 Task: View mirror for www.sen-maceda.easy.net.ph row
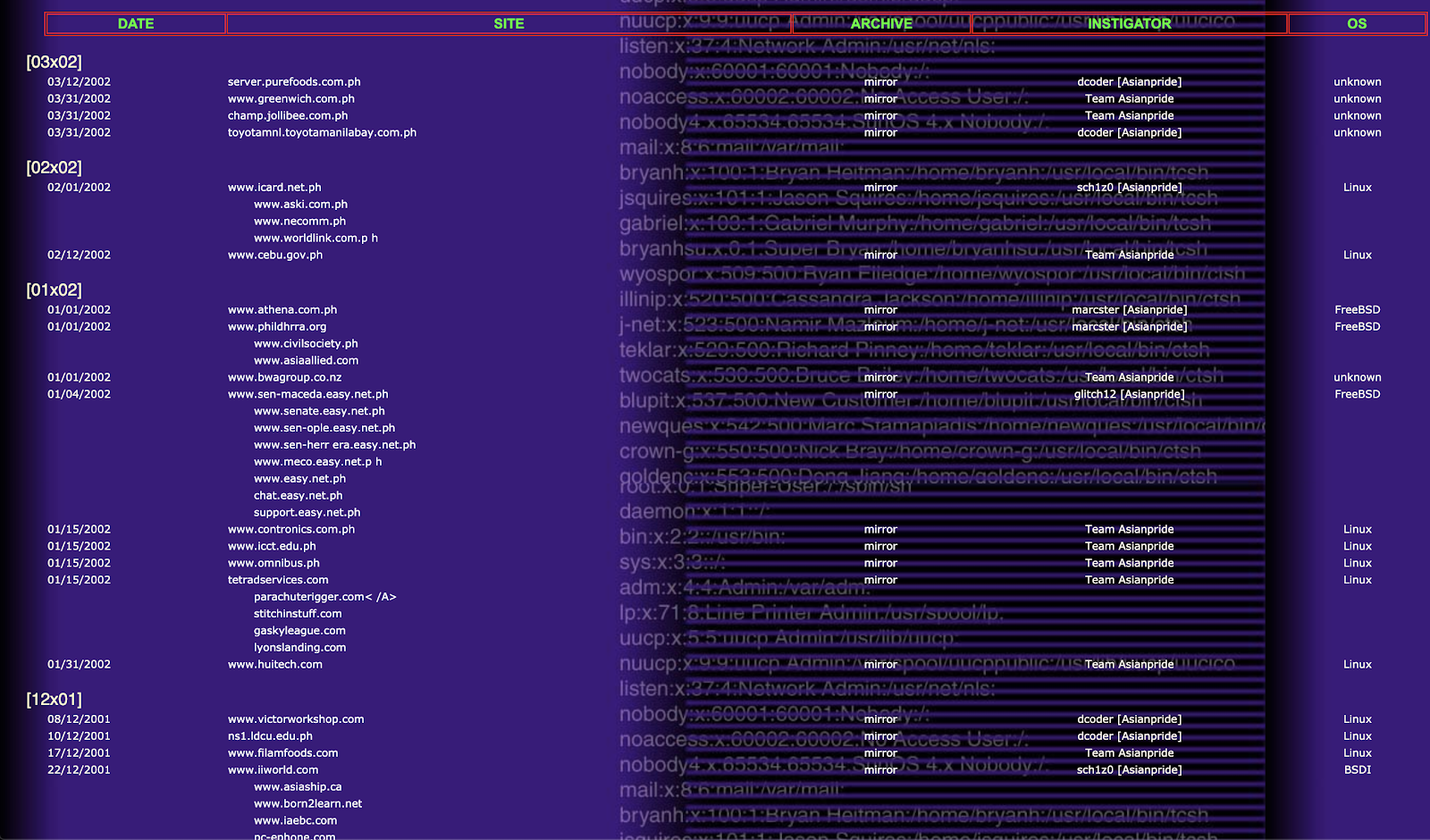click(x=880, y=395)
